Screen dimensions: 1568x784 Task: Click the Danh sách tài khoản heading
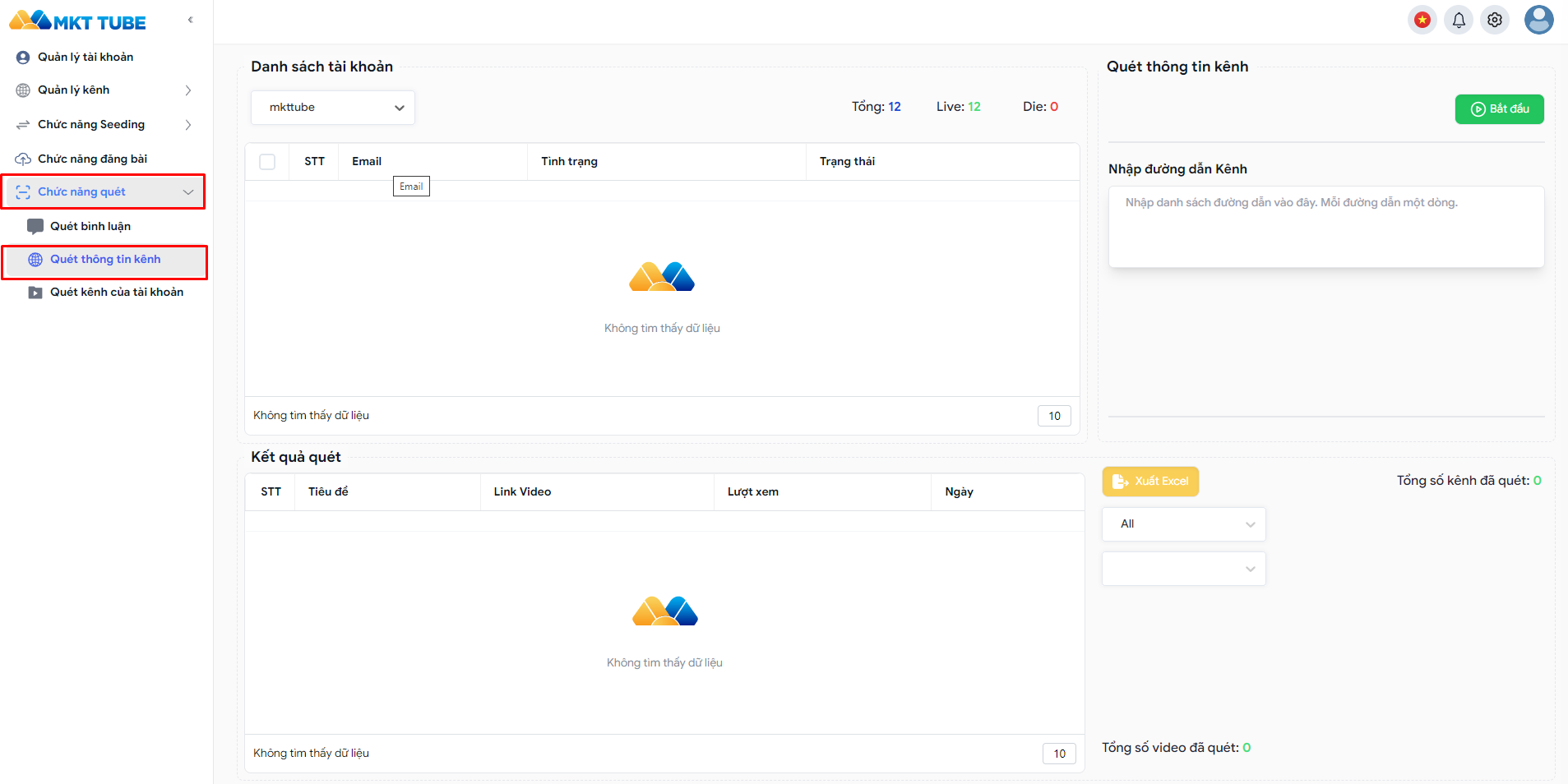point(321,67)
